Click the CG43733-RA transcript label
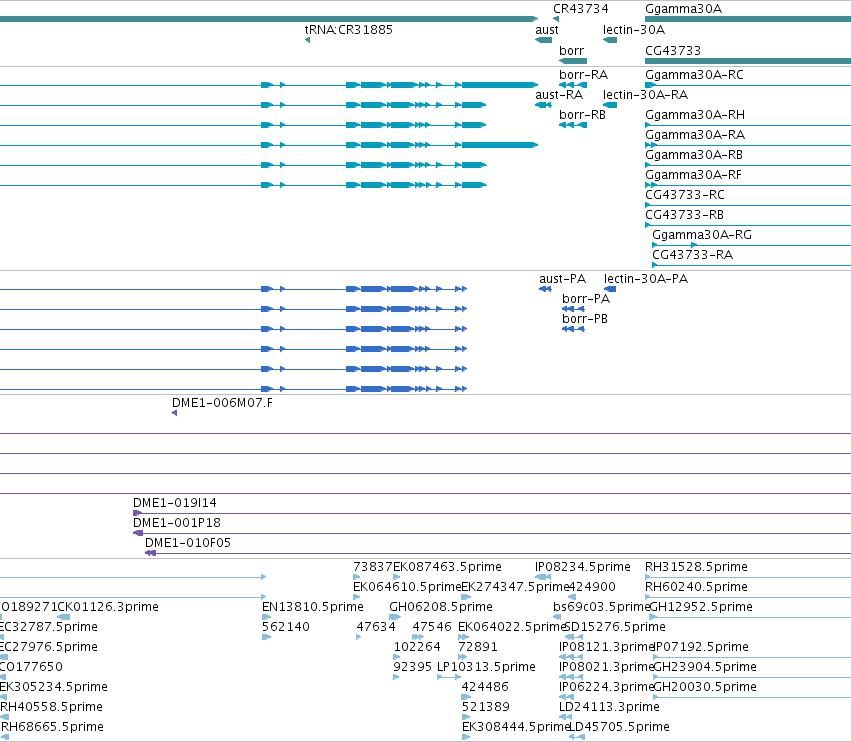The height and width of the screenshot is (742, 851). click(x=692, y=255)
